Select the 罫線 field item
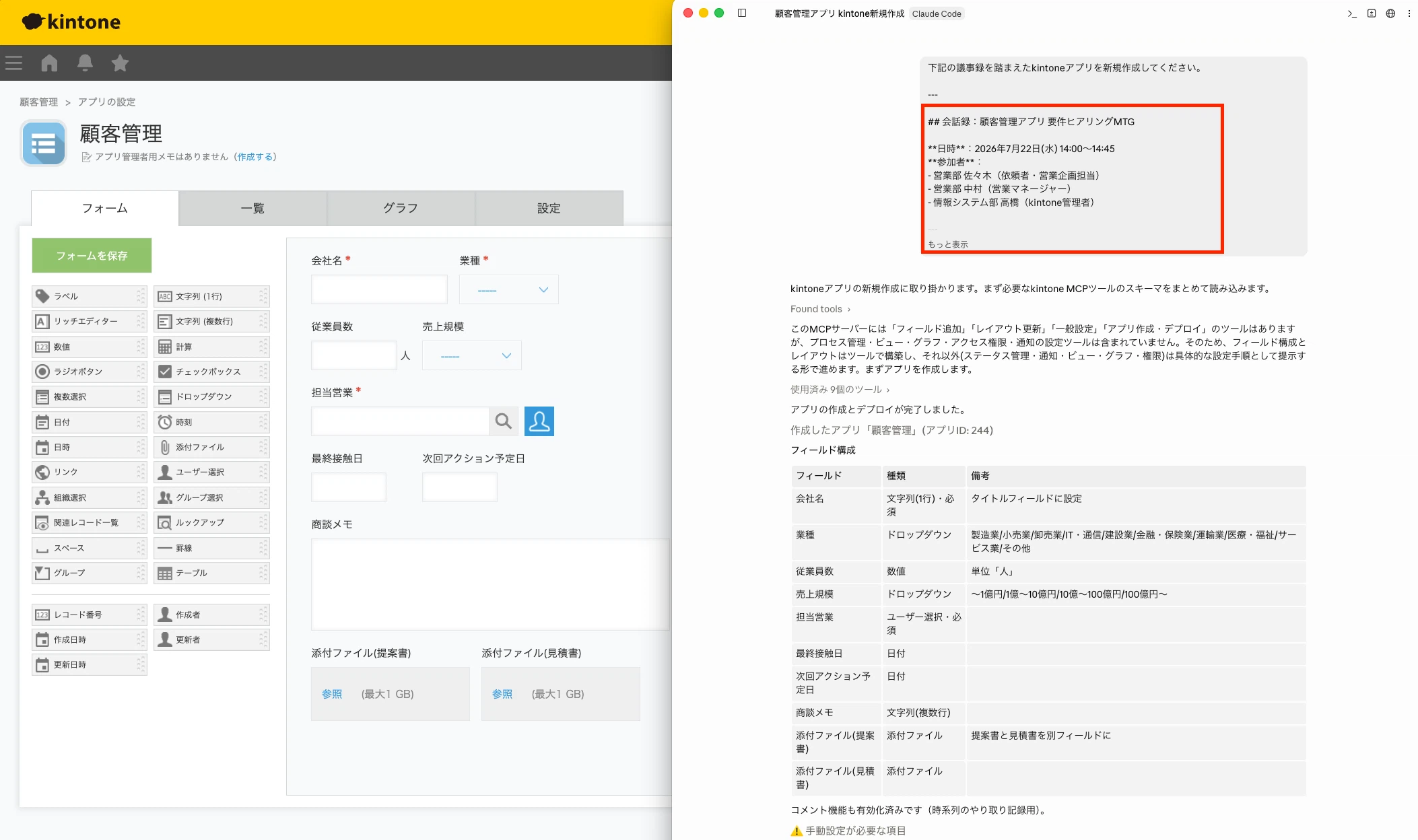Image resolution: width=1418 pixels, height=840 pixels. tap(211, 548)
